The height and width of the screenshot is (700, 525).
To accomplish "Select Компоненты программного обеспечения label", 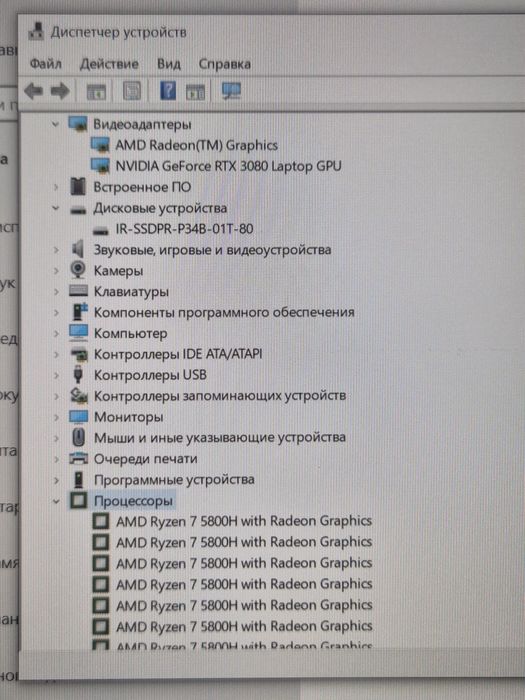I will coord(224,312).
